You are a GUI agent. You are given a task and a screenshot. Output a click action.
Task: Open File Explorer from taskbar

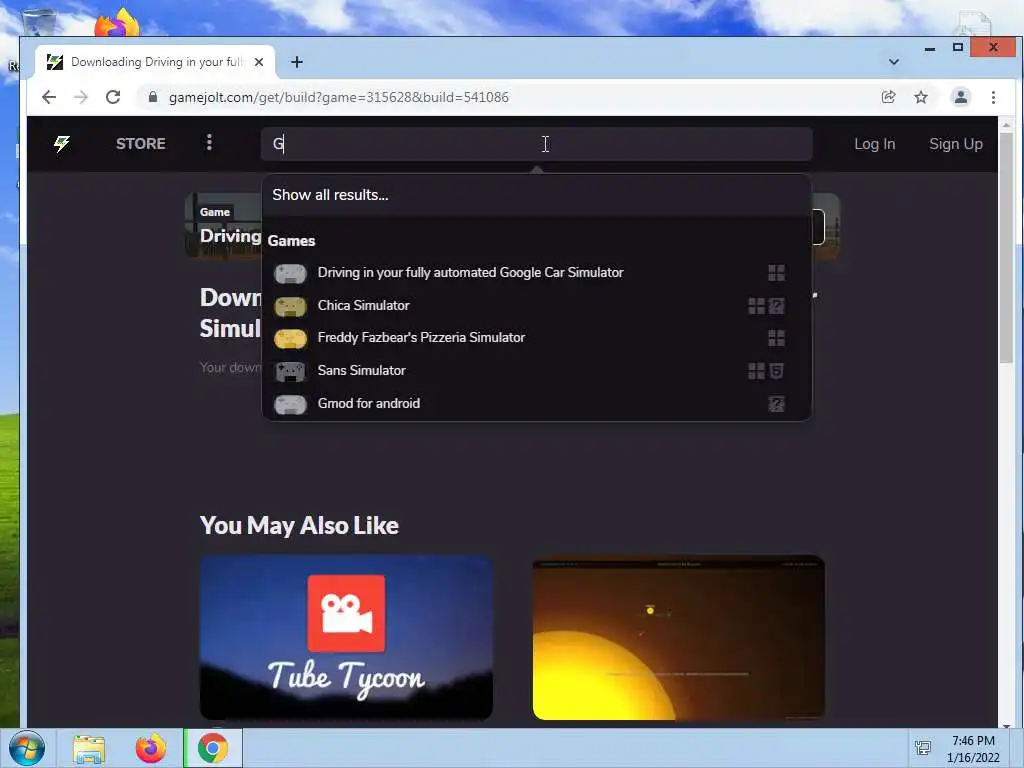pyautogui.click(x=89, y=749)
